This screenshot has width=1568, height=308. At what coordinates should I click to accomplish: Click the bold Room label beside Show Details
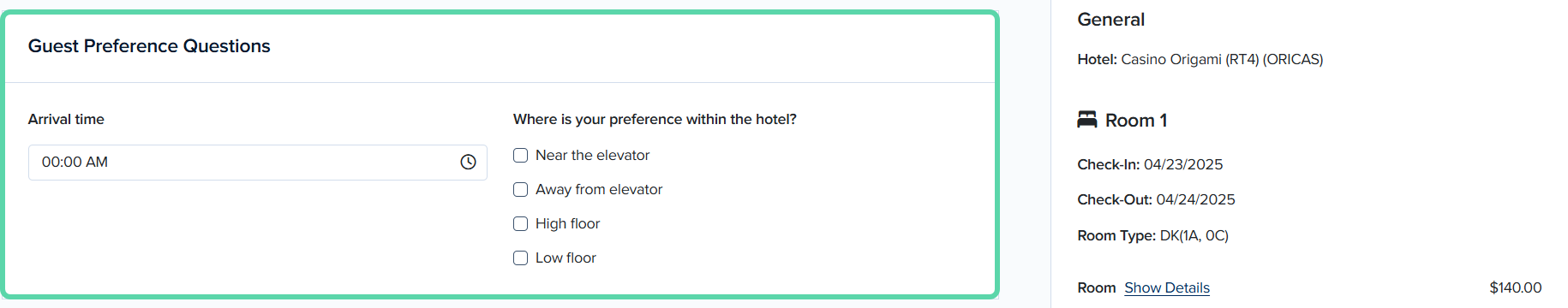click(1096, 287)
